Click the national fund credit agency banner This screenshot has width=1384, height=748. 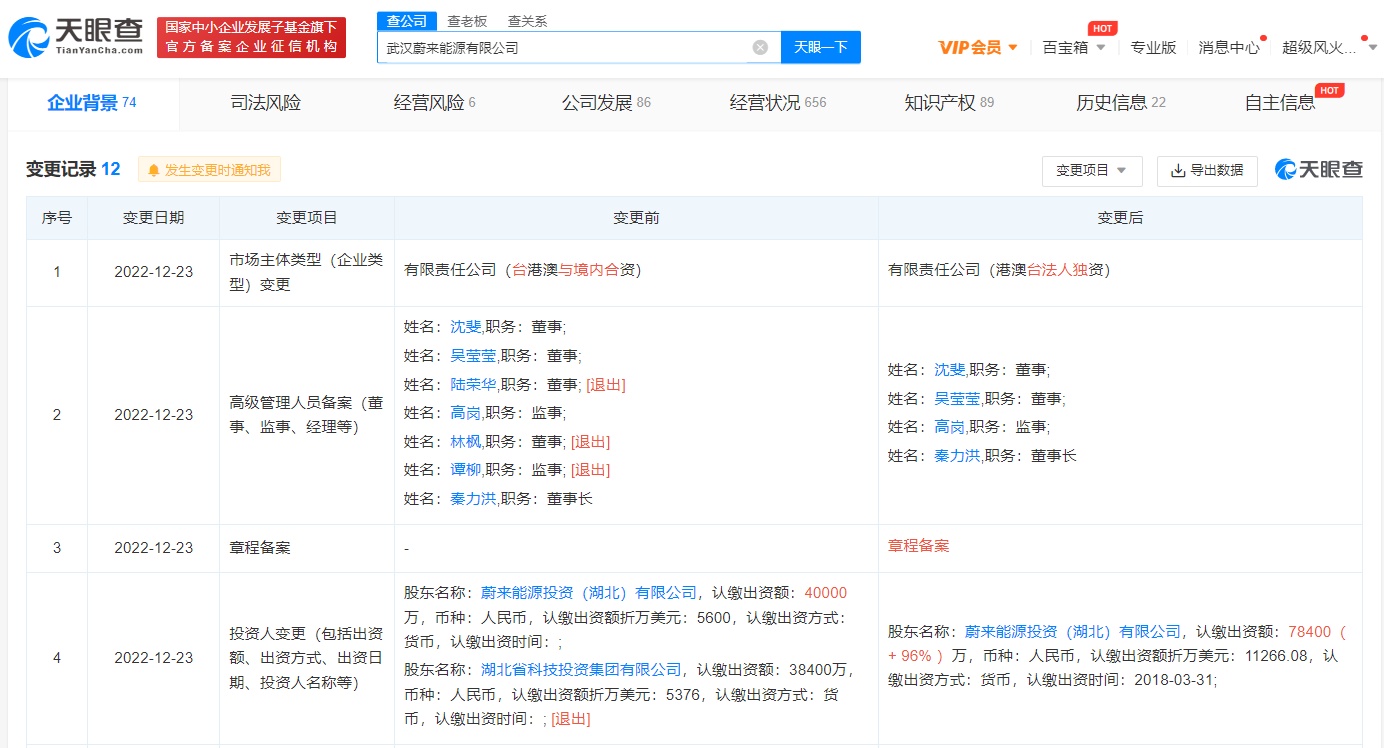(251, 37)
